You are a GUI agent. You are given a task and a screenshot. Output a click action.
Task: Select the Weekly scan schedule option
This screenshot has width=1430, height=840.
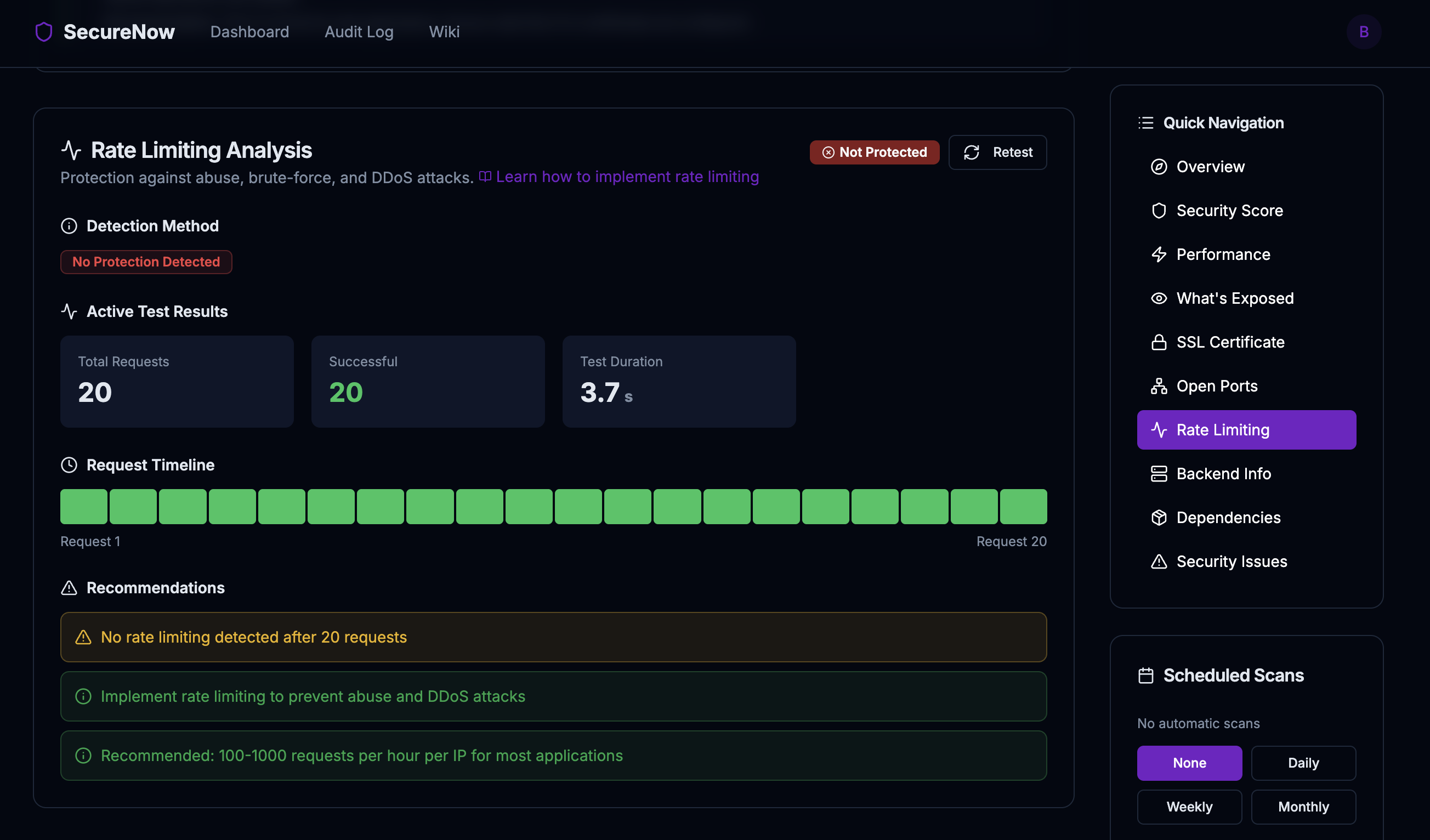point(1189,807)
